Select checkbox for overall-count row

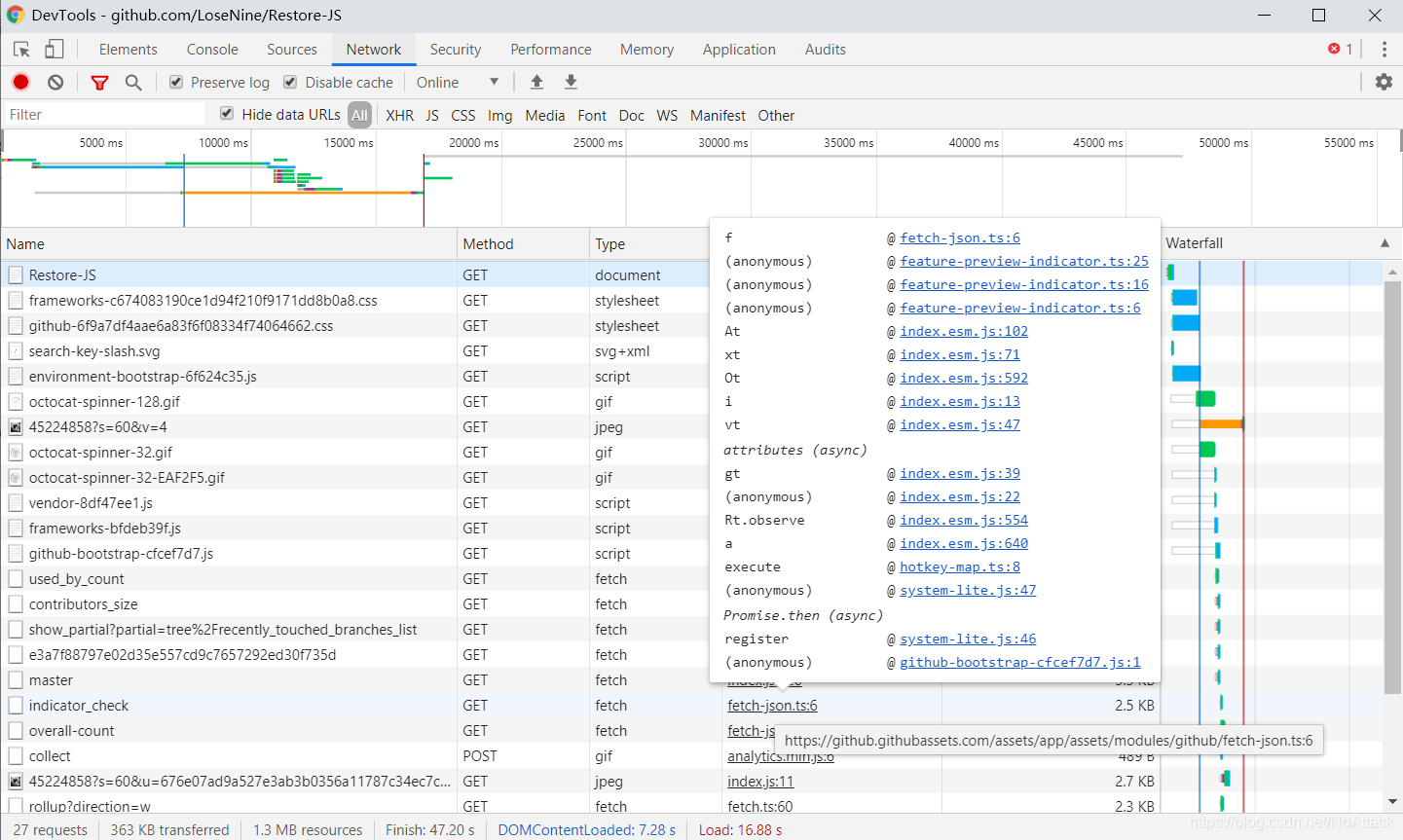tap(16, 731)
